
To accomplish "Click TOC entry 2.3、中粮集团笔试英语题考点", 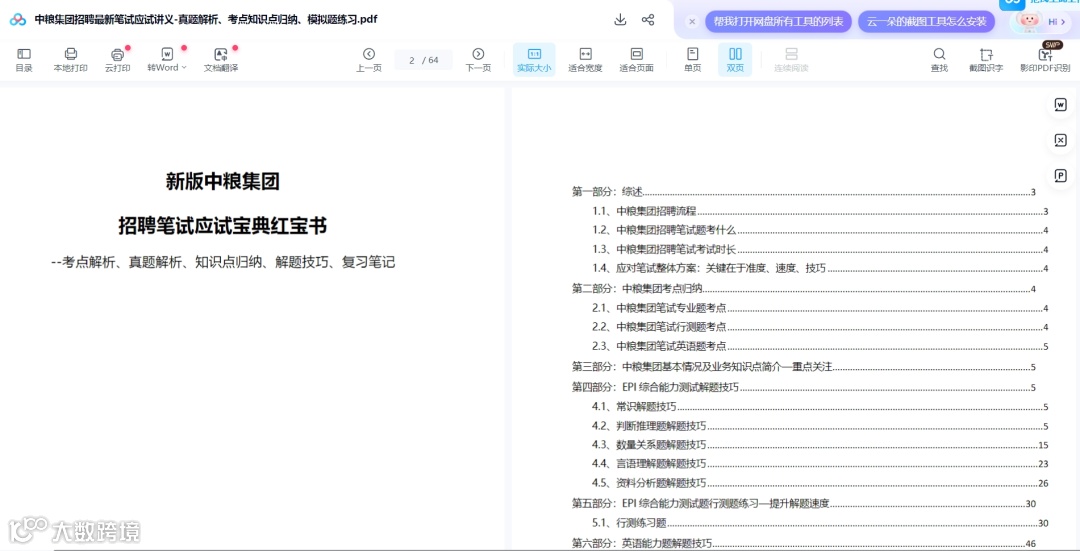I will [820, 346].
